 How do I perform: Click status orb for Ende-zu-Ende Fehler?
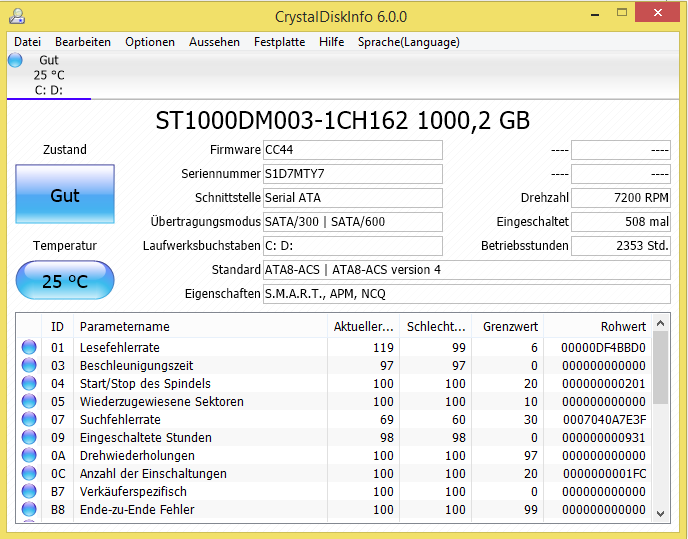tap(29, 509)
